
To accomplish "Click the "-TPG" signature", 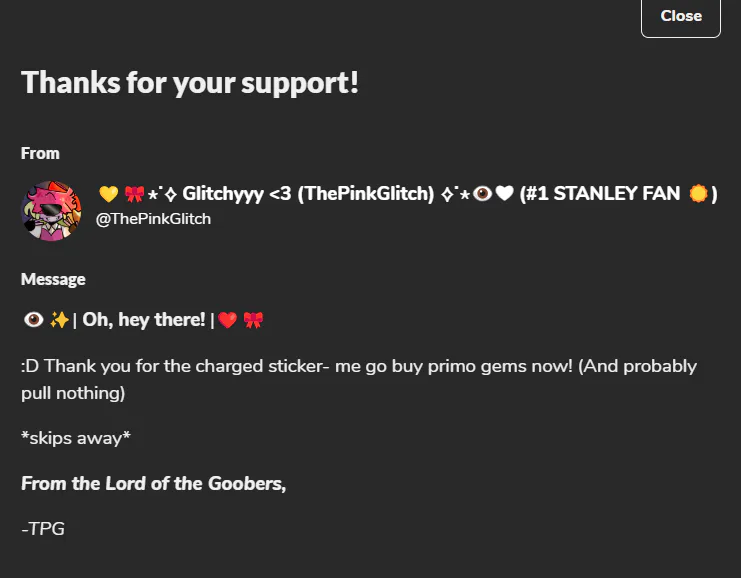I will pyautogui.click(x=43, y=529).
